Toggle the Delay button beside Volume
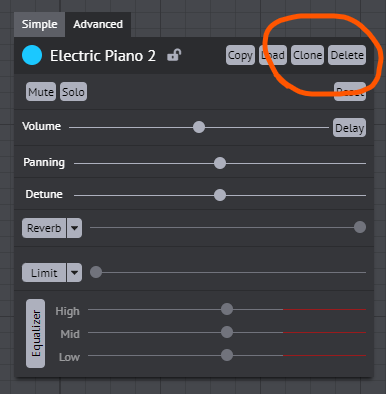The height and width of the screenshot is (394, 386). (x=349, y=128)
